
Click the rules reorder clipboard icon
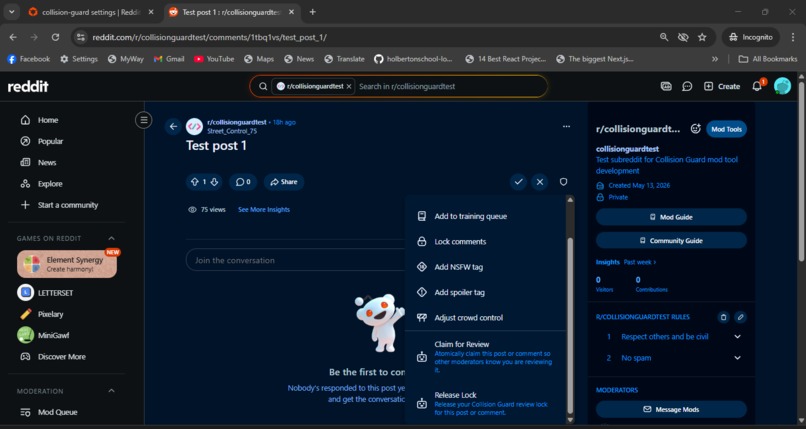(723, 317)
